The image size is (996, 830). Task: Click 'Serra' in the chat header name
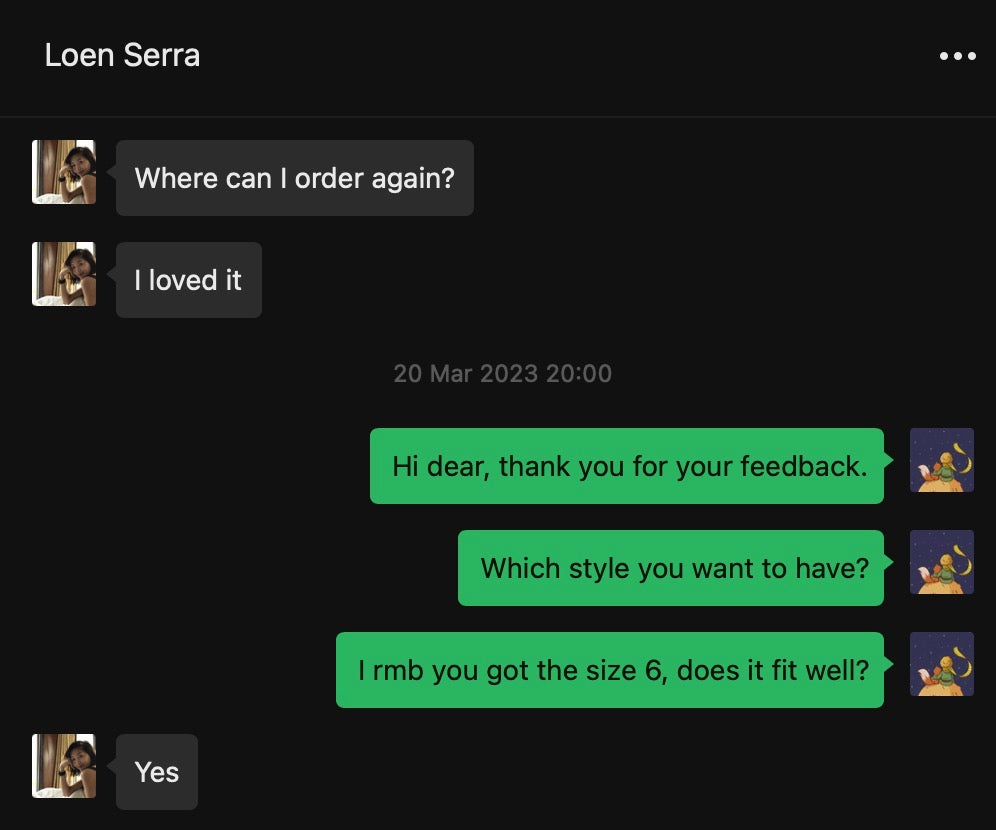[x=162, y=55]
